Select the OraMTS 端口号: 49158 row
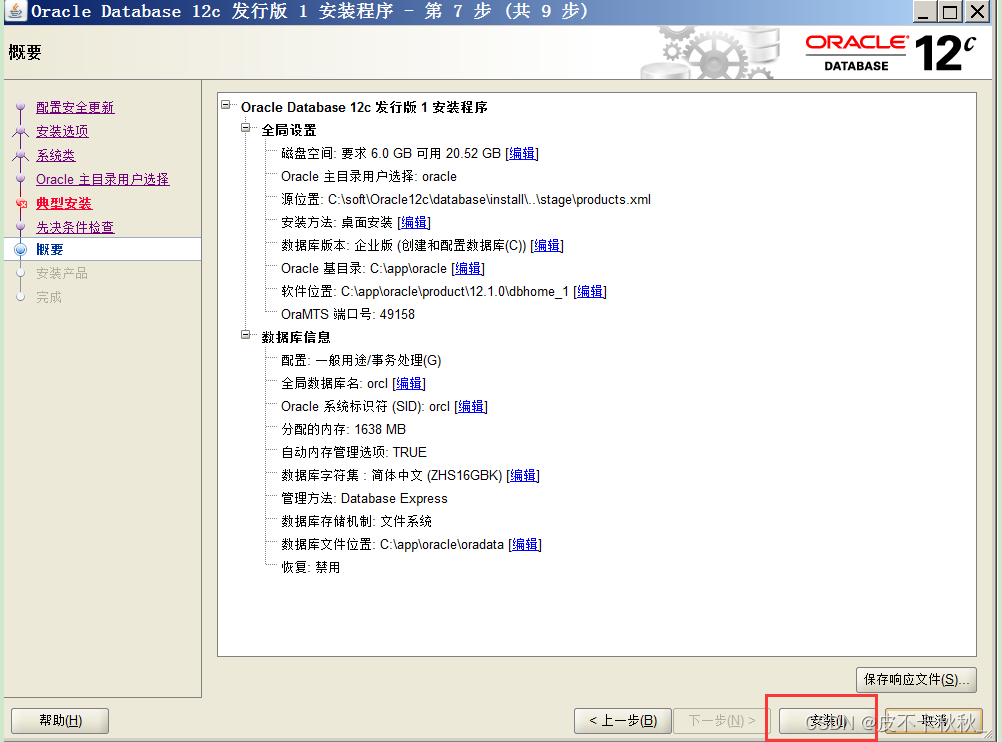The height and width of the screenshot is (742, 1002). 348,314
